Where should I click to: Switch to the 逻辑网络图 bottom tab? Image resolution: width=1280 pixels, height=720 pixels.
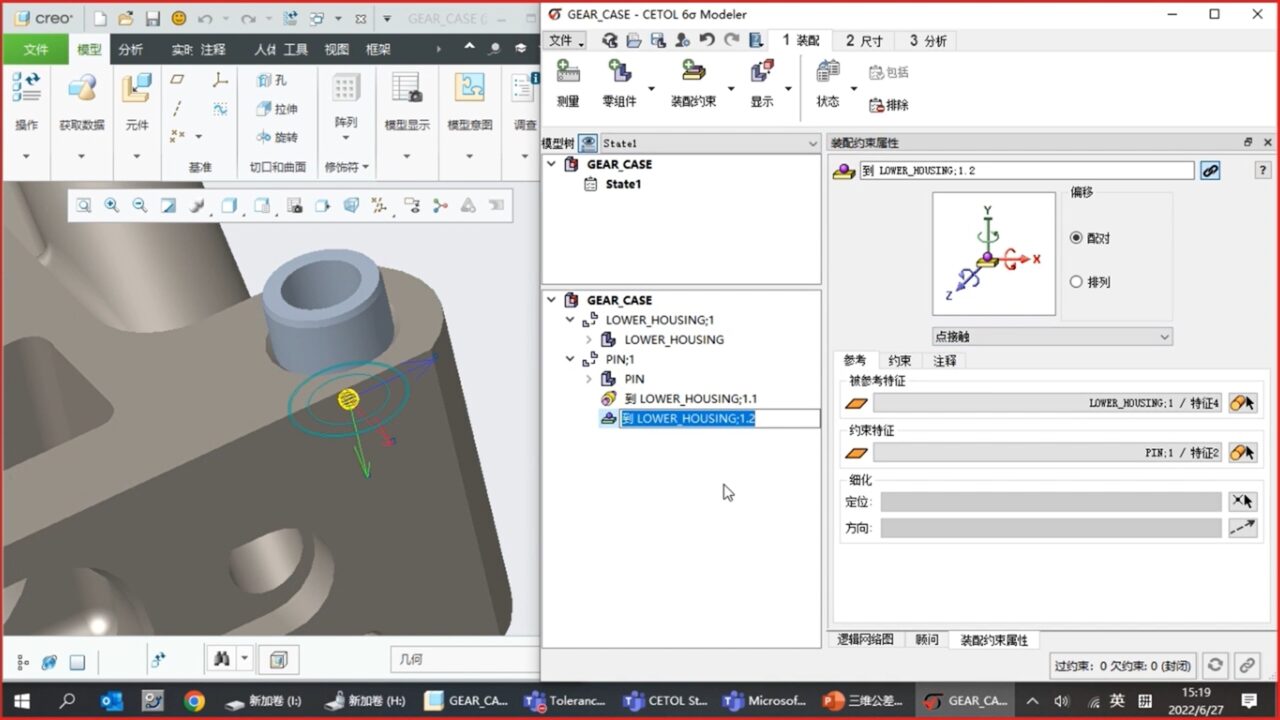pos(865,640)
